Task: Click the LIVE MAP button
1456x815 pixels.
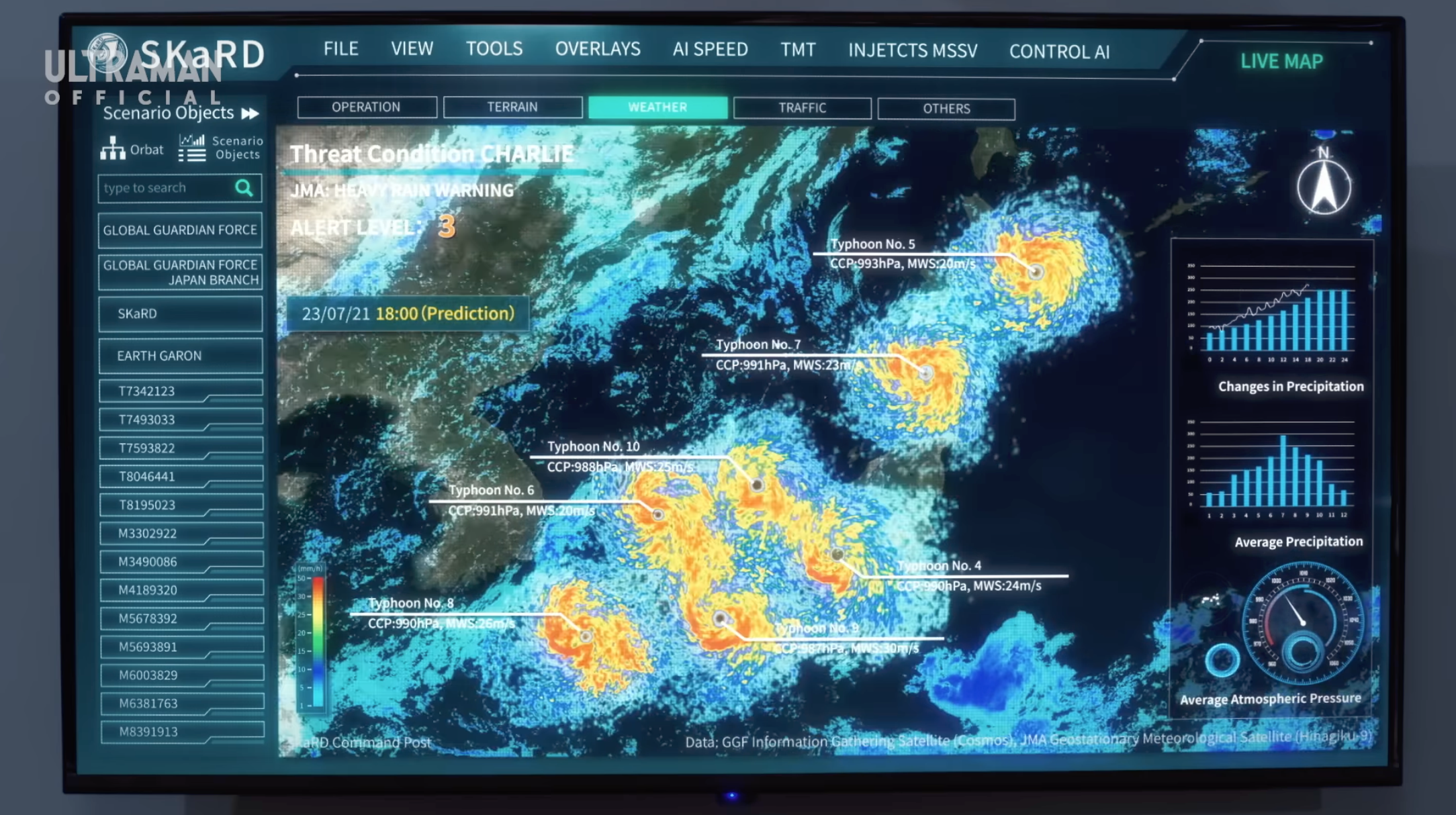Action: [x=1281, y=62]
